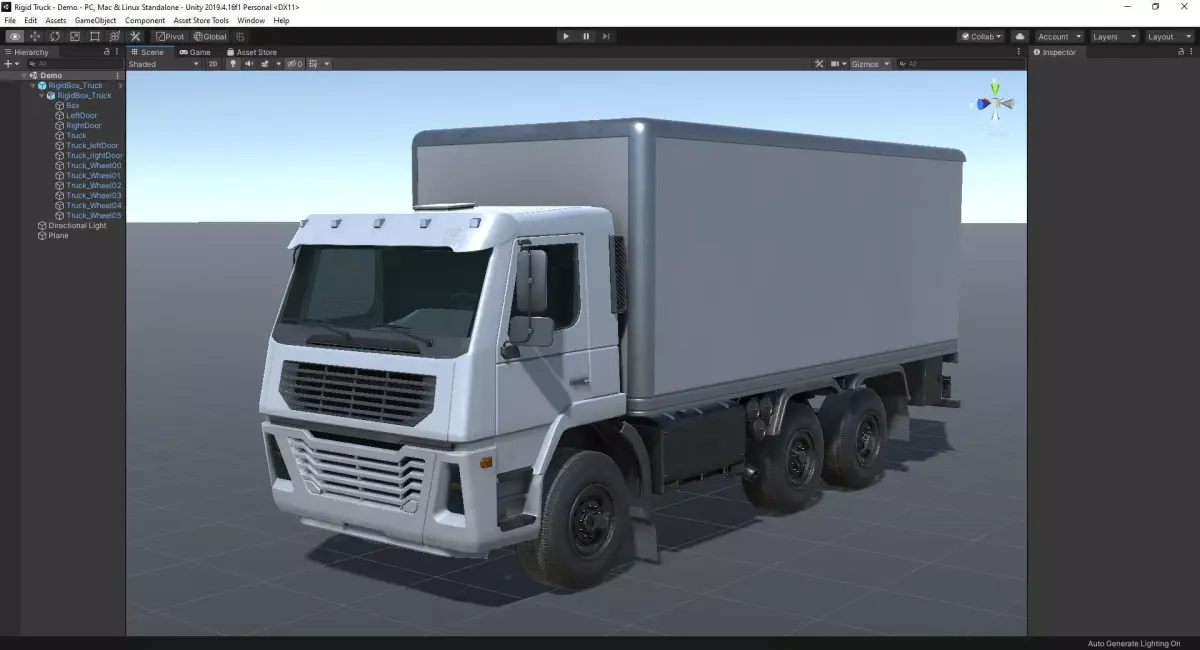Switch between Pivot and Center handle position
Viewport: 1200px width, 650px height.
168,36
